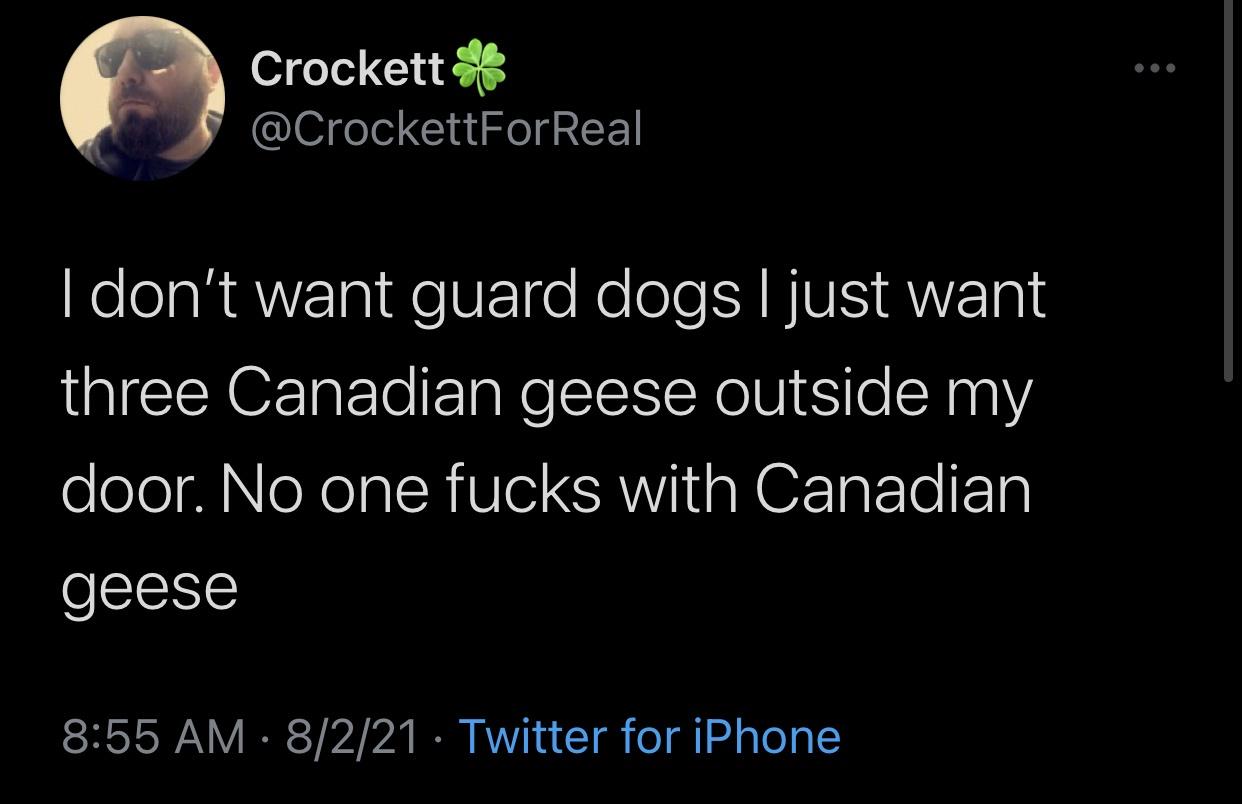This screenshot has height=804, width=1242.
Task: Click the scrollbar on the right edge
Action: [1229, 190]
